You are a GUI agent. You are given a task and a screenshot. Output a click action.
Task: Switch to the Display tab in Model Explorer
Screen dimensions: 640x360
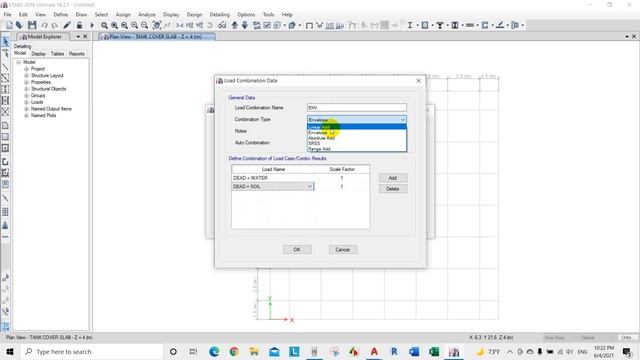[39, 53]
